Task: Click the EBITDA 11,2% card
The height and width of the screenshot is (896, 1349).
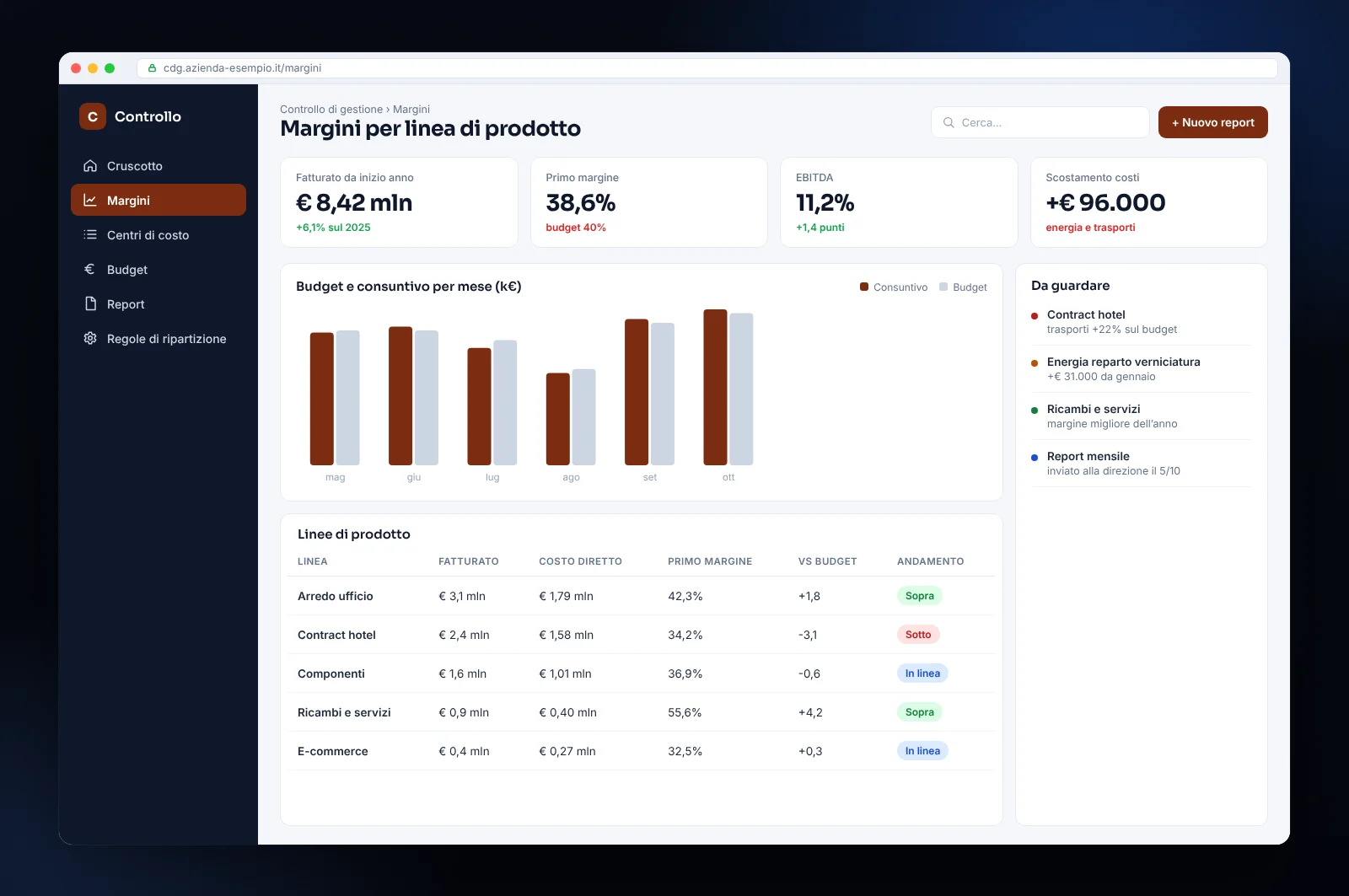Action: click(899, 202)
